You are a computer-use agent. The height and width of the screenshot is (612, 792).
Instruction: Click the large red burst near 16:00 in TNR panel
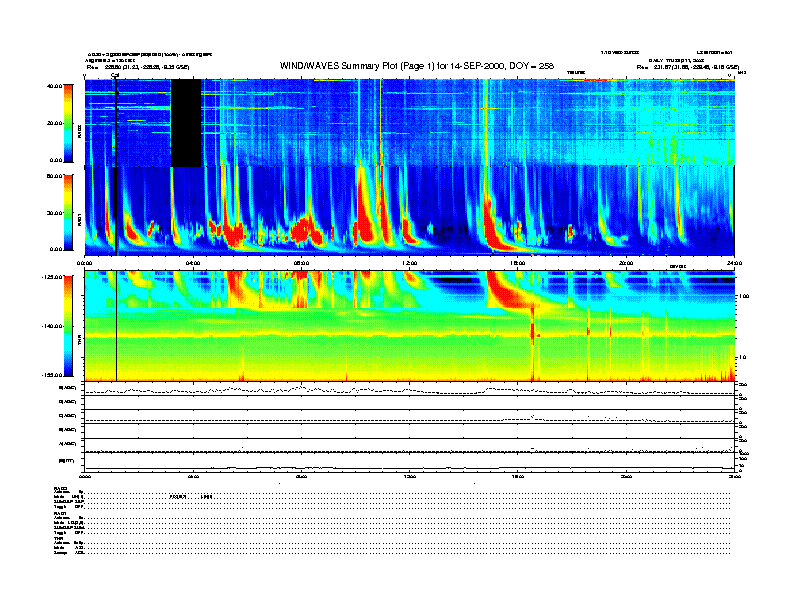(508, 292)
